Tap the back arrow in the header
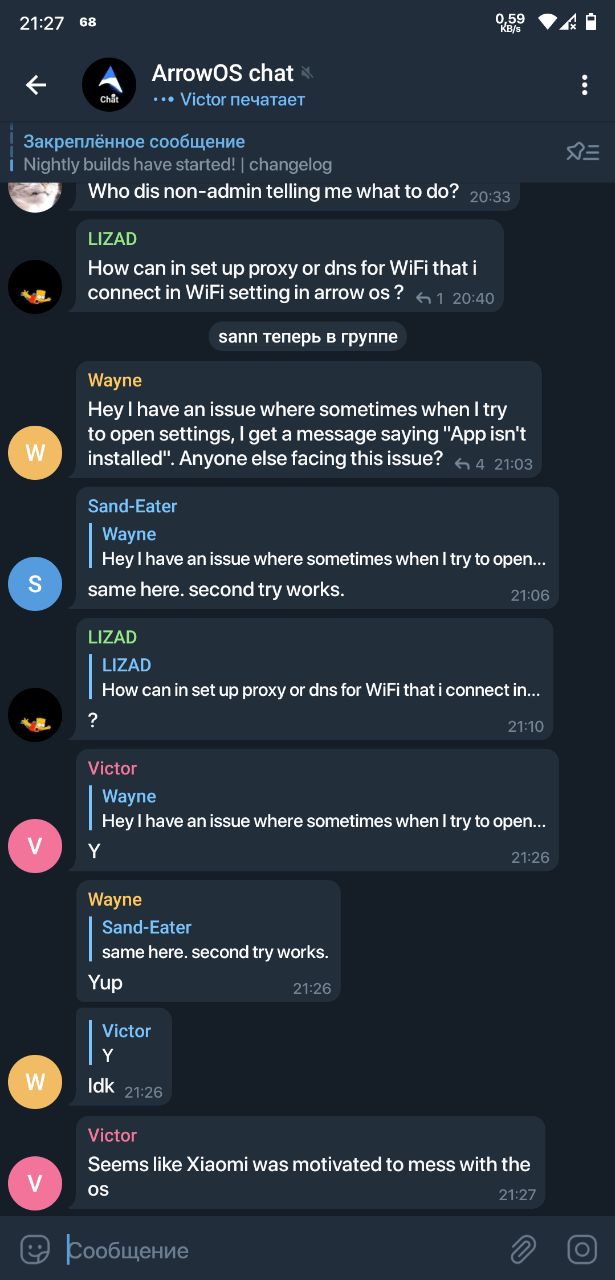The height and width of the screenshot is (1280, 615). (36, 85)
